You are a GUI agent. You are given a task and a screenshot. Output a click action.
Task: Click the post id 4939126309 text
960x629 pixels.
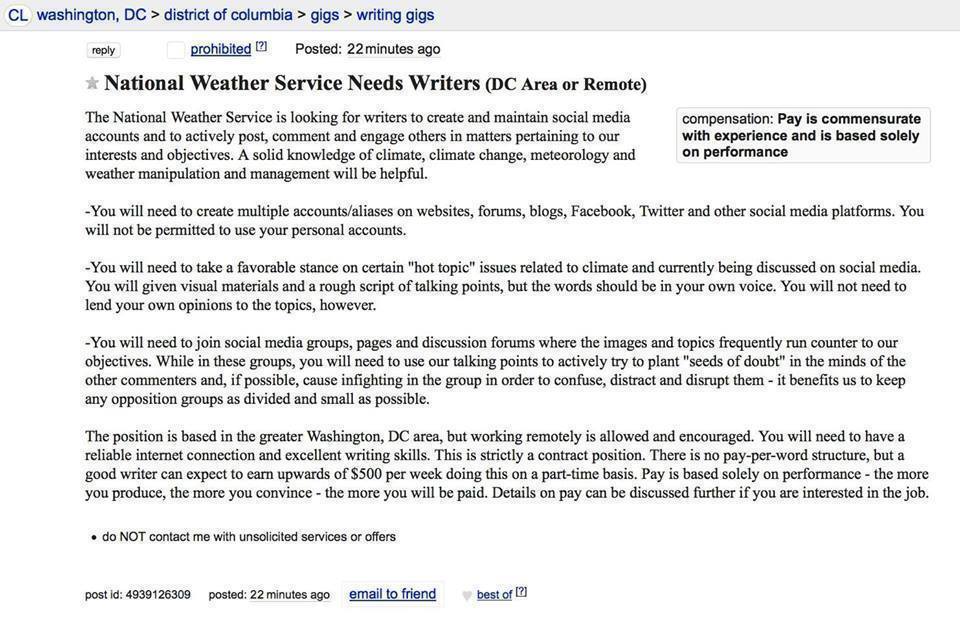click(137, 595)
